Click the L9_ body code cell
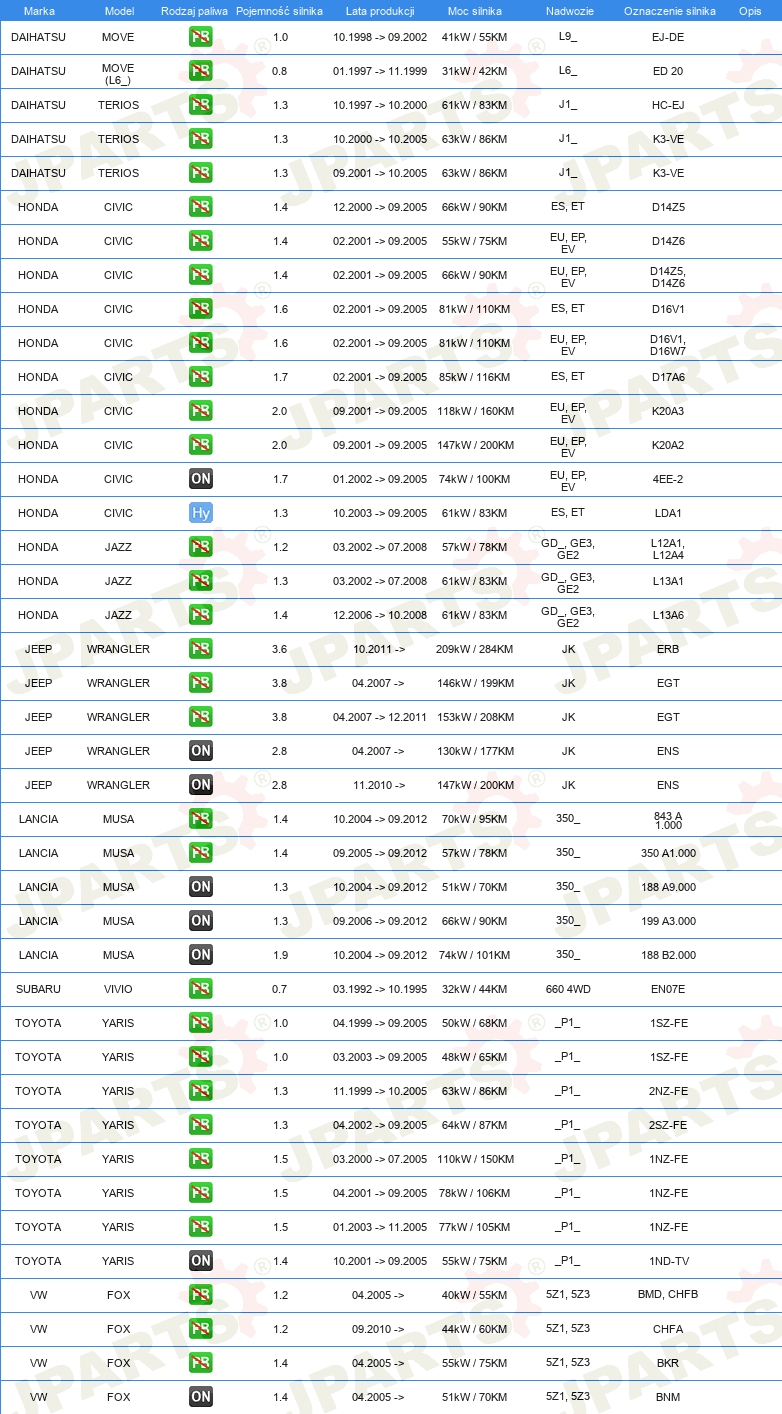Viewport: 782px width, 1414px height. pyautogui.click(x=568, y=37)
